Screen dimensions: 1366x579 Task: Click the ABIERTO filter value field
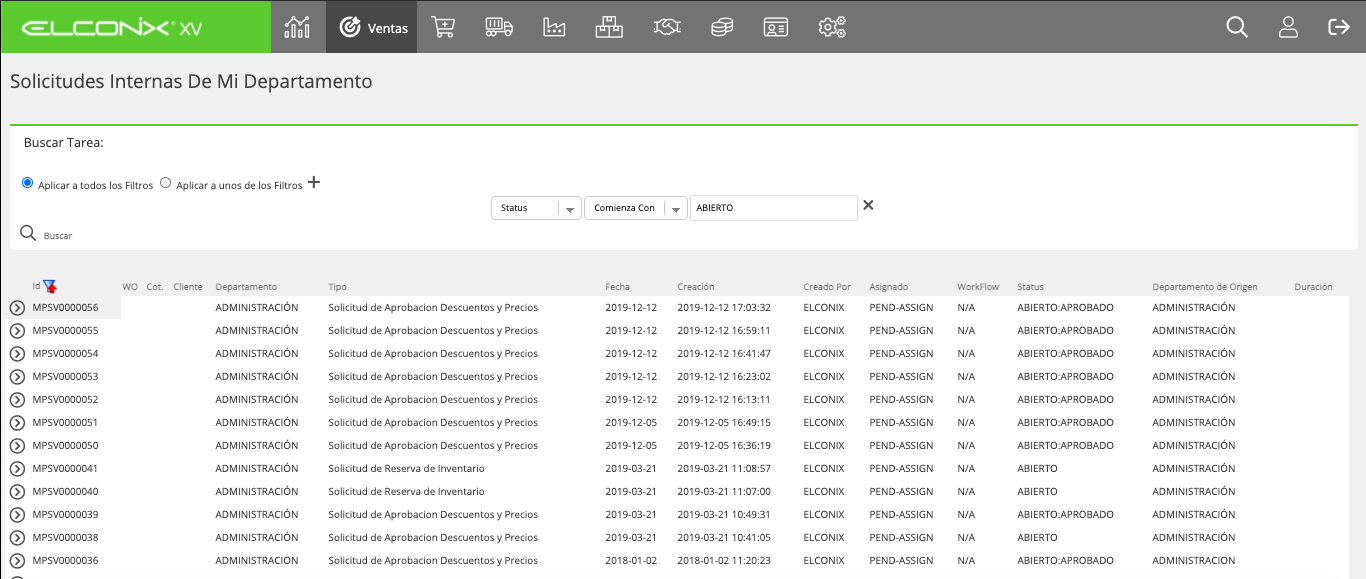pyautogui.click(x=774, y=208)
